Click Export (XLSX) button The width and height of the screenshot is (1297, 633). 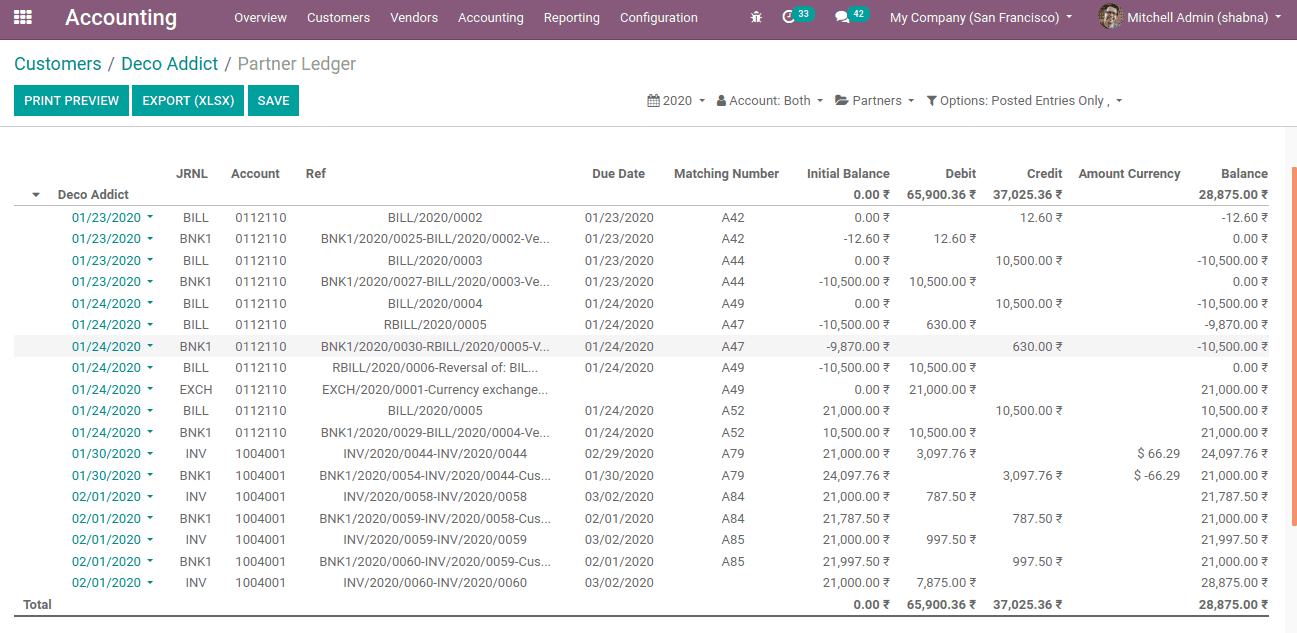188,101
